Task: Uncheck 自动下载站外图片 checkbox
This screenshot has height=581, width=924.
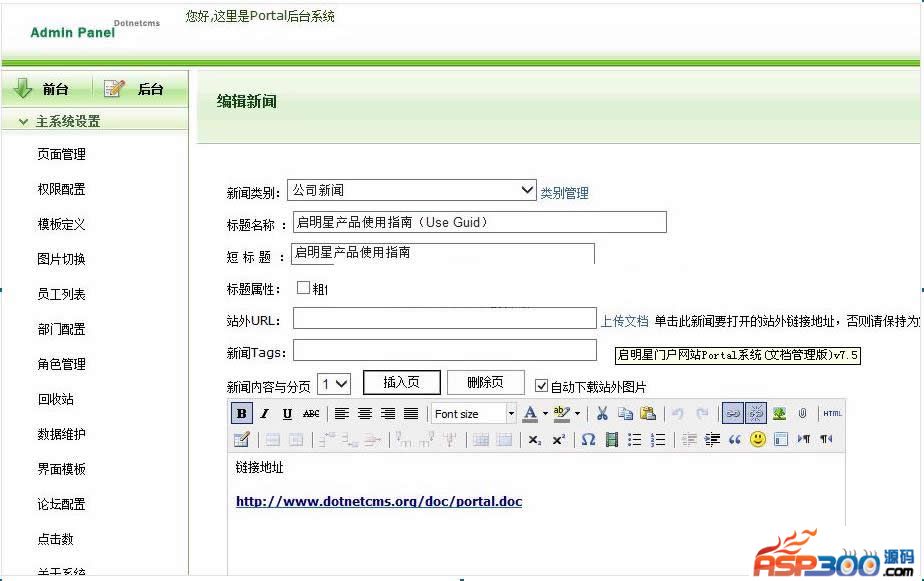Action: pos(541,386)
